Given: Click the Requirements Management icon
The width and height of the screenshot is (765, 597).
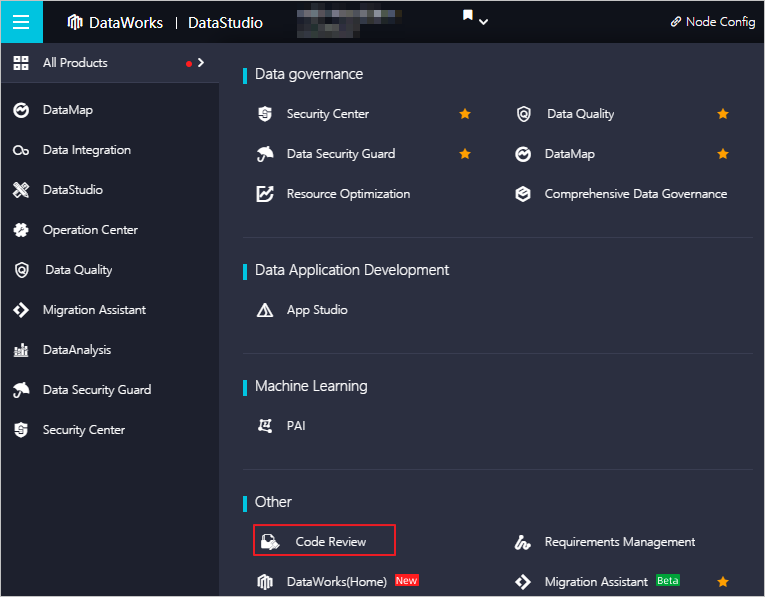Looking at the screenshot, I should click(x=523, y=542).
